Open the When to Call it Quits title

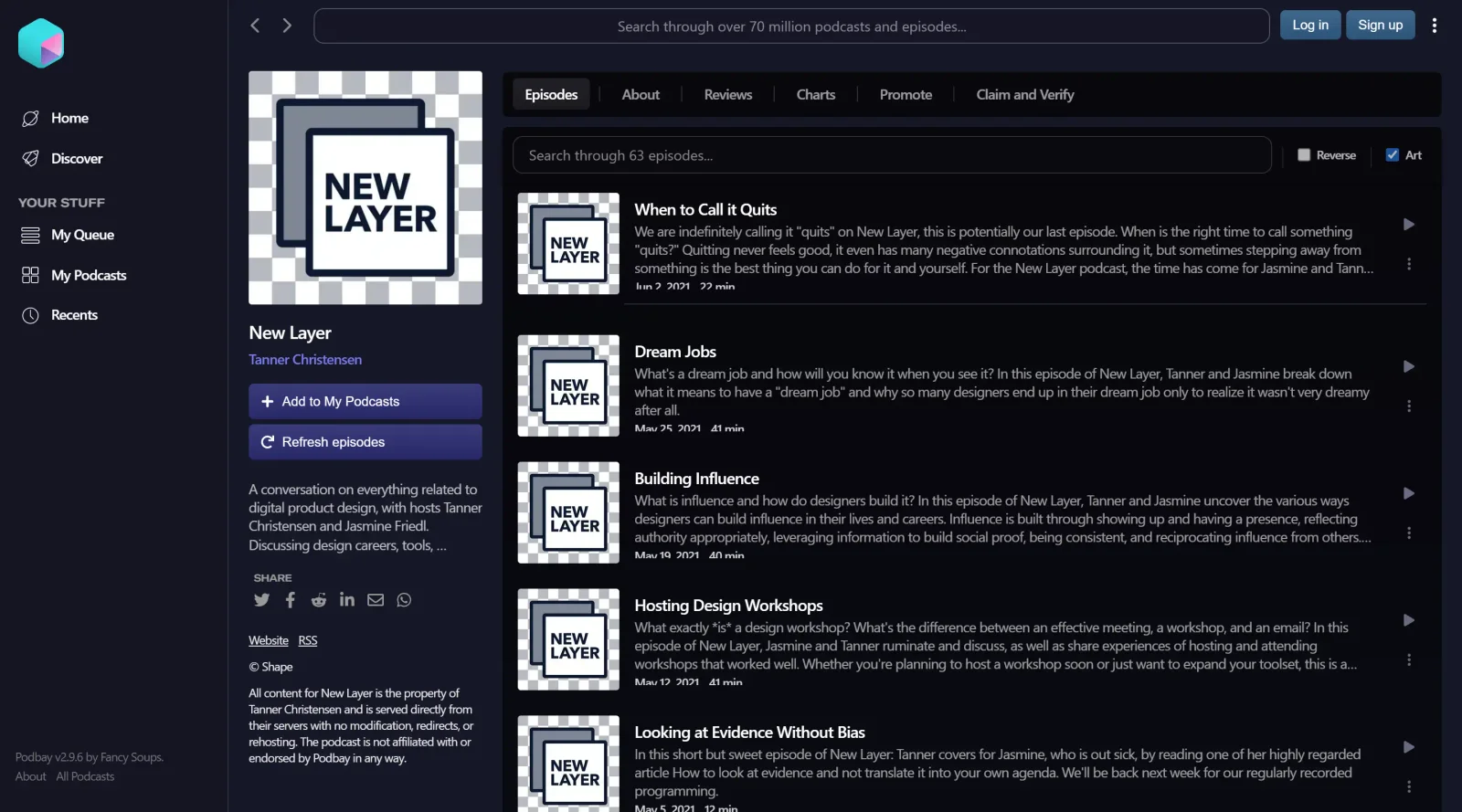pyautogui.click(x=705, y=210)
